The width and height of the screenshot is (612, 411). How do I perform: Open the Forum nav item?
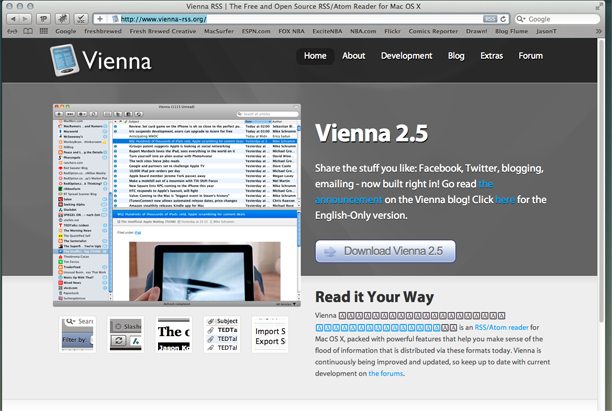[x=530, y=56]
